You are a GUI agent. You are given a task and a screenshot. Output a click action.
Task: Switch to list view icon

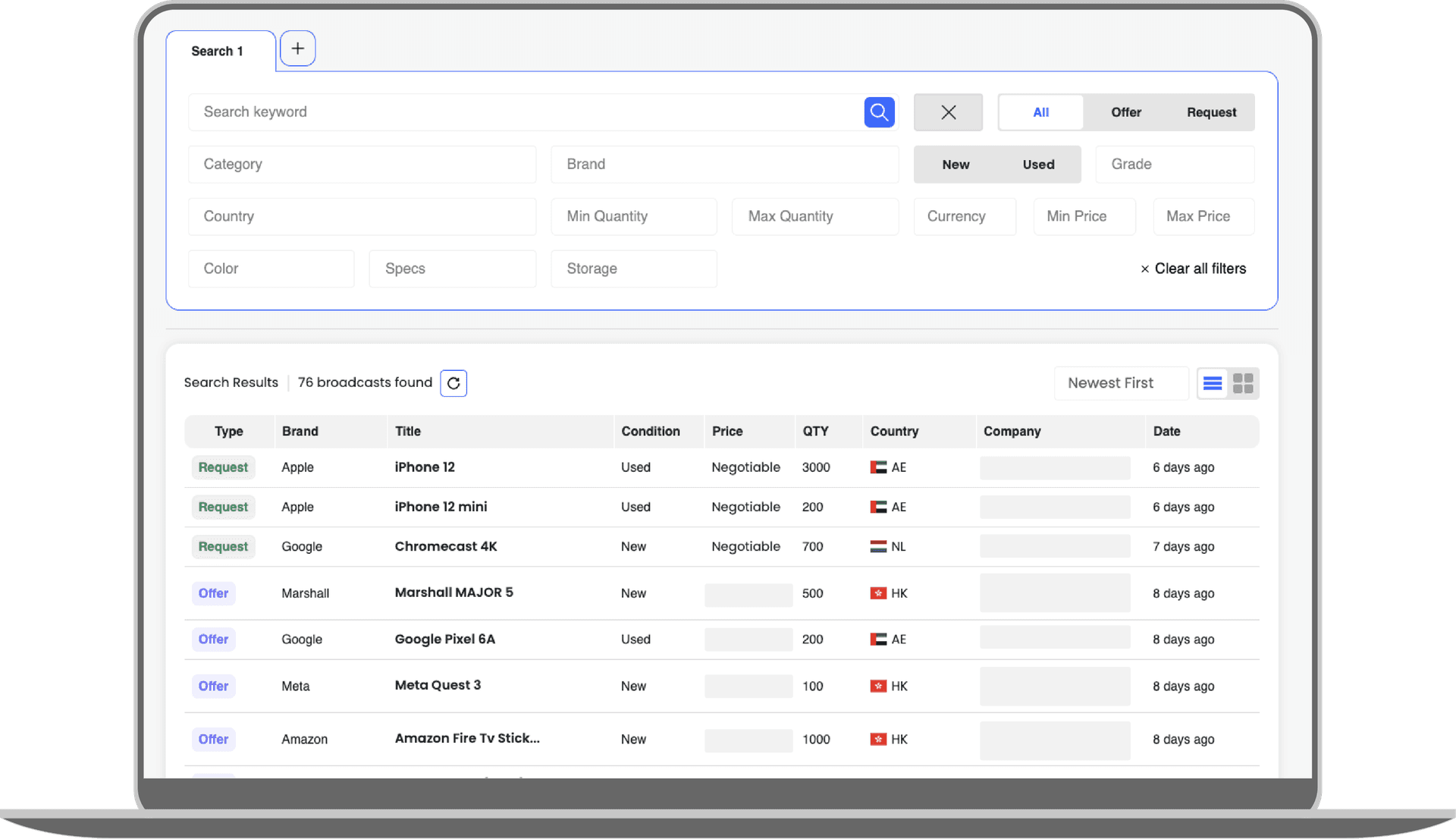1213,383
